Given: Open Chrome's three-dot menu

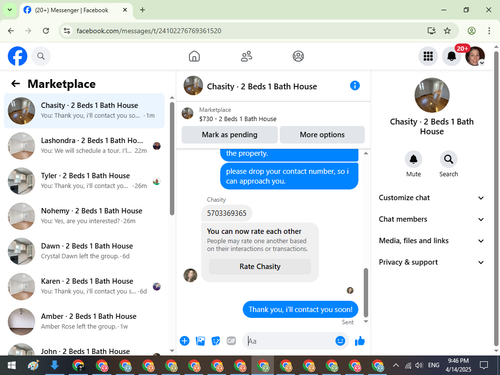Looking at the screenshot, I should [489, 31].
